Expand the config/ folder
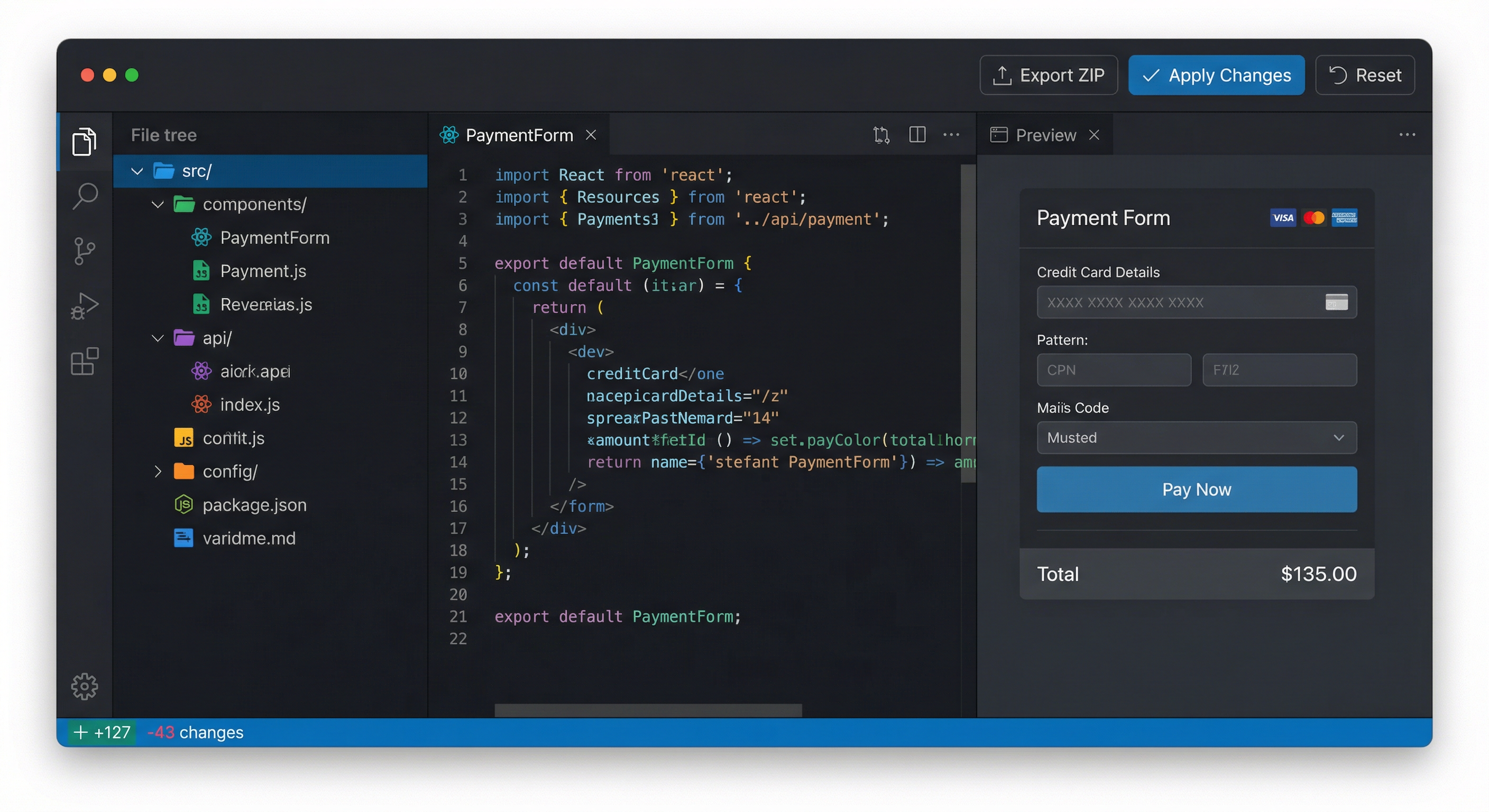The height and width of the screenshot is (812, 1489). pos(159,471)
